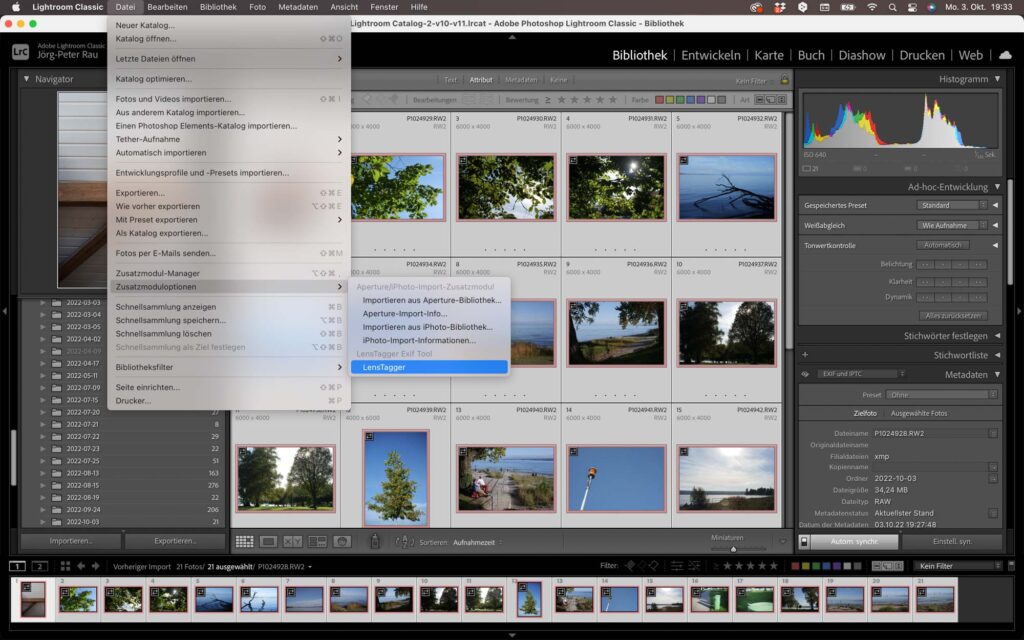Adjust the Miniaturen thumbnail size slider
Viewport: 1024px width, 640px height.
pyautogui.click(x=733, y=549)
